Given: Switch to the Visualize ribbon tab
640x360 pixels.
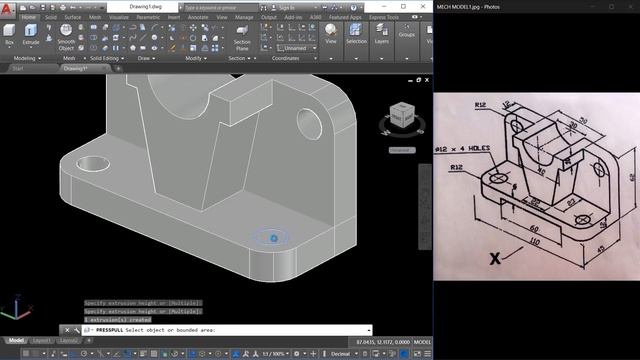Looking at the screenshot, I should click(x=119, y=17).
